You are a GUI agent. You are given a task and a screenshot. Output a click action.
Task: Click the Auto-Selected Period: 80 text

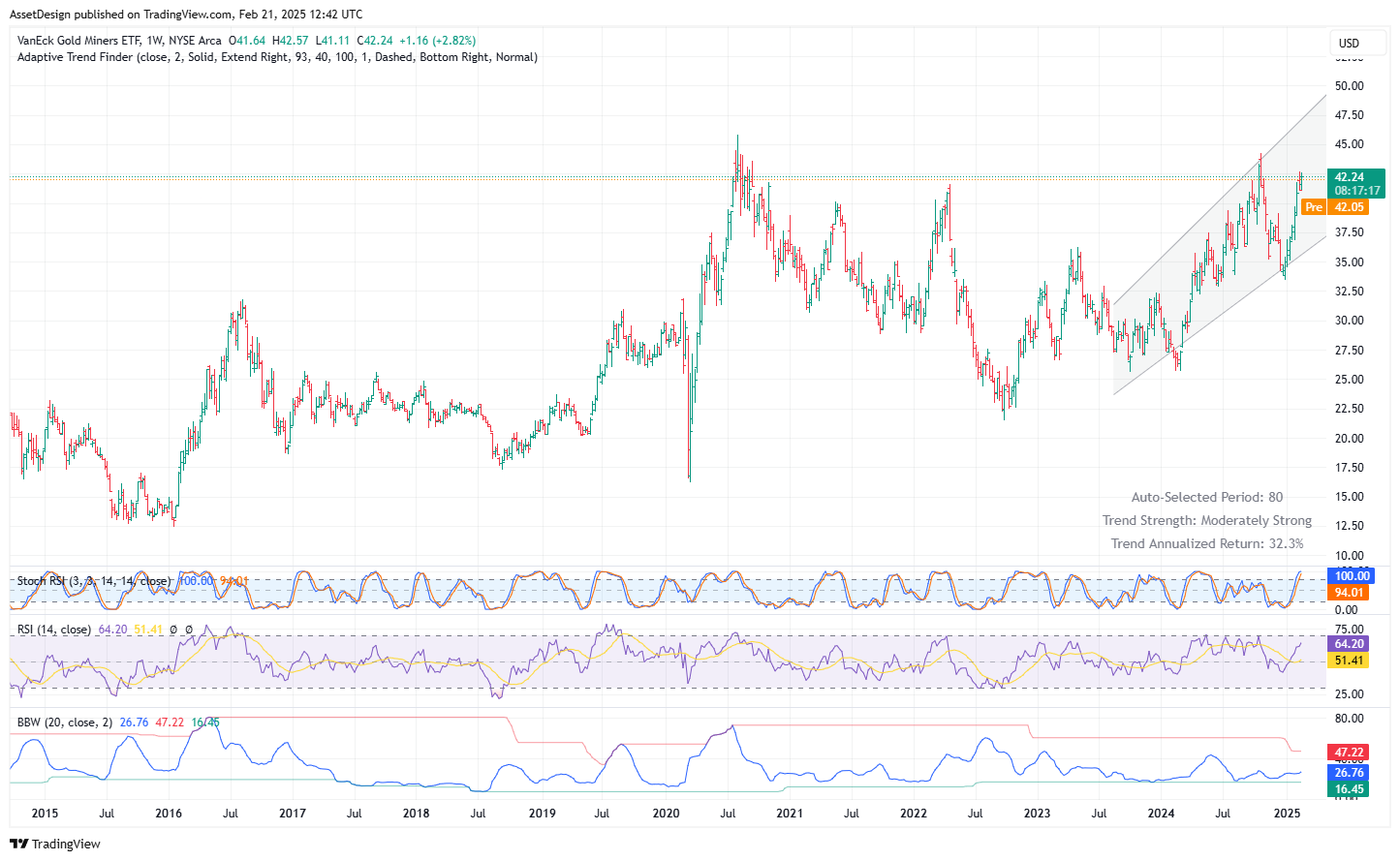(1207, 497)
